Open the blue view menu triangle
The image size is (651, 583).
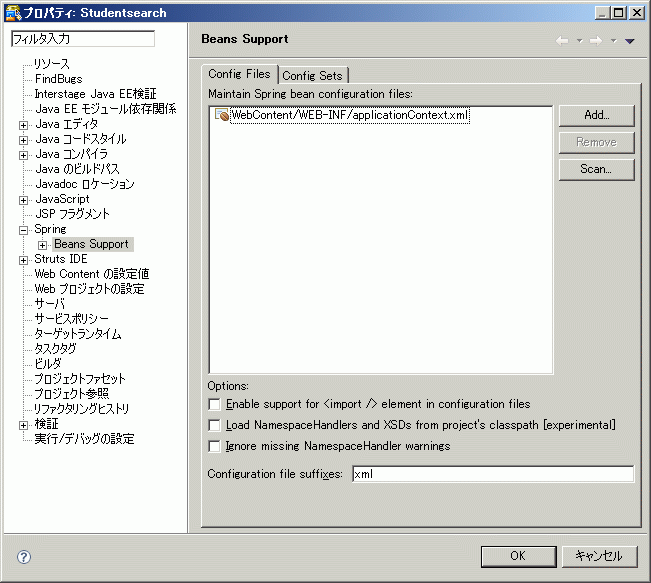tap(629, 41)
